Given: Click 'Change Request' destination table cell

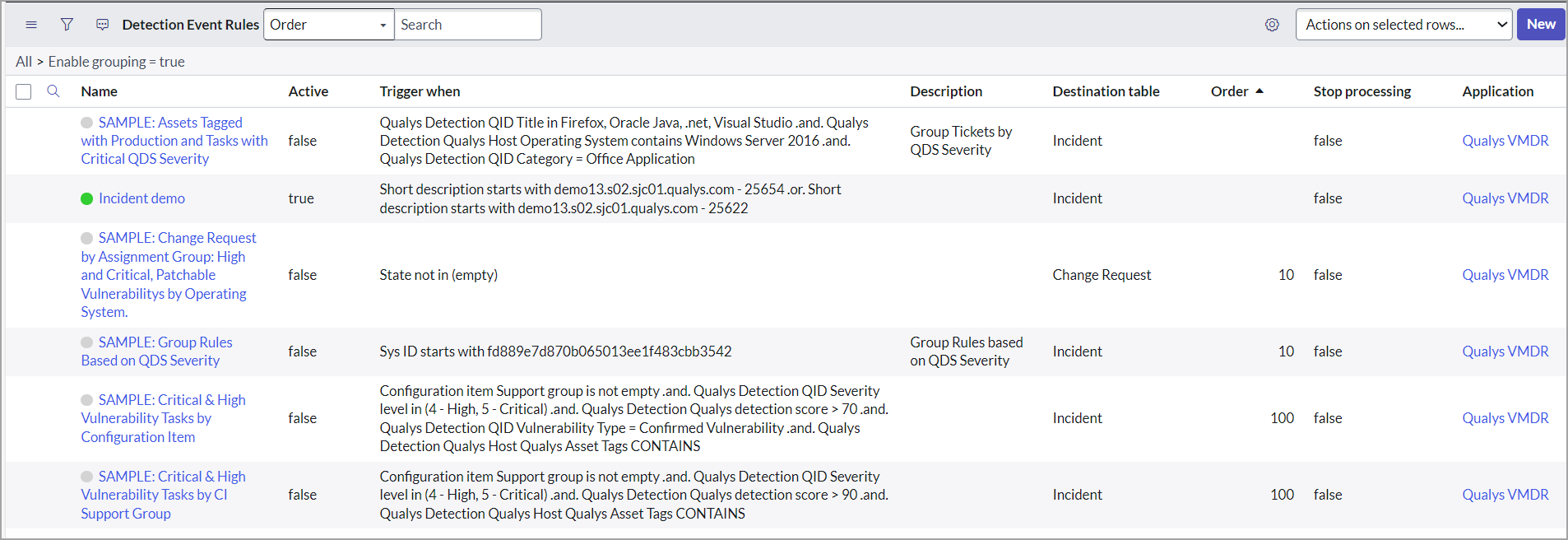Looking at the screenshot, I should [1102, 275].
